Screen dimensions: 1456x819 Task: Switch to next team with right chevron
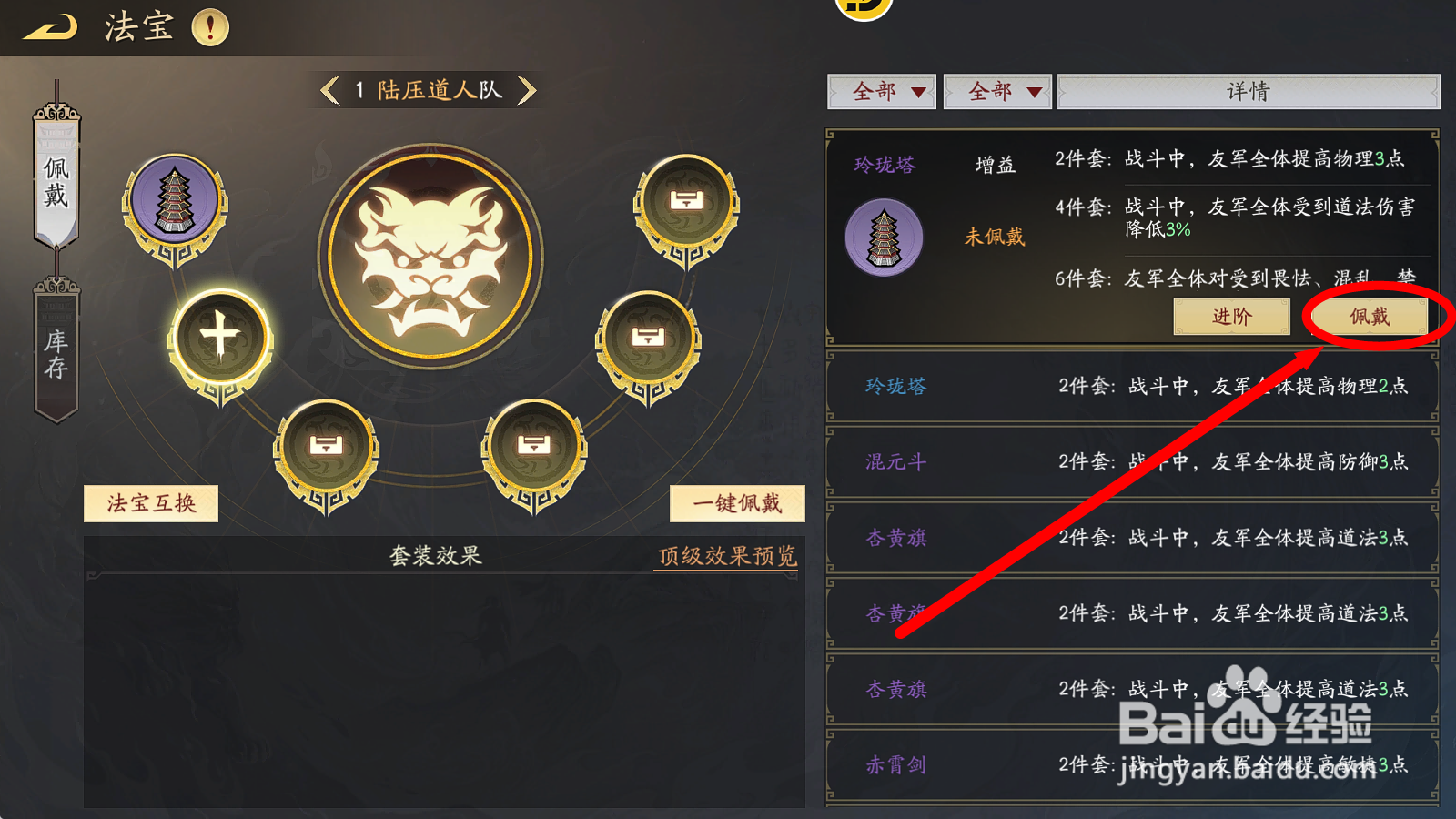click(527, 90)
